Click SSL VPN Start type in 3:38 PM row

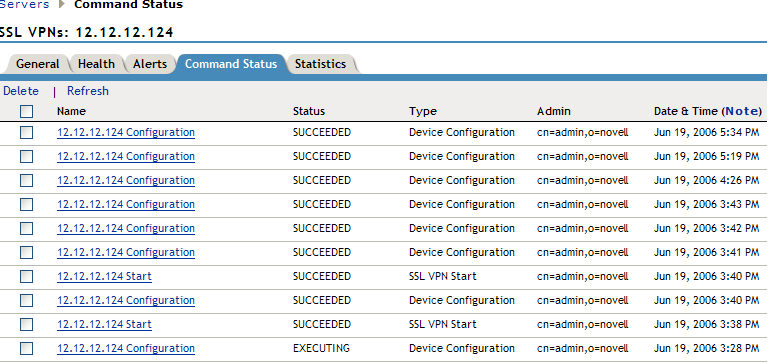[x=443, y=324]
